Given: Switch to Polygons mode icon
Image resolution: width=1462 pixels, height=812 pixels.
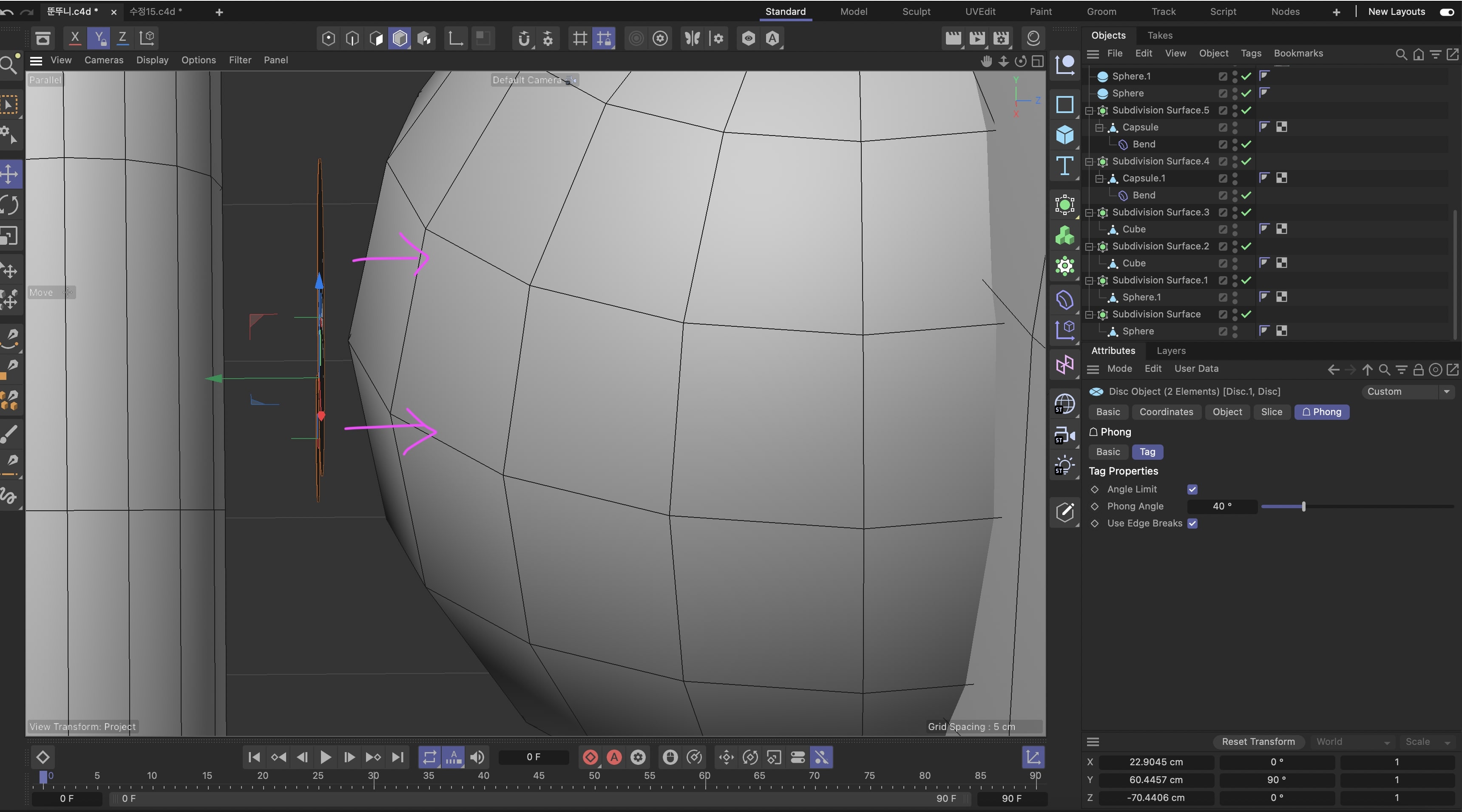Looking at the screenshot, I should tap(376, 39).
